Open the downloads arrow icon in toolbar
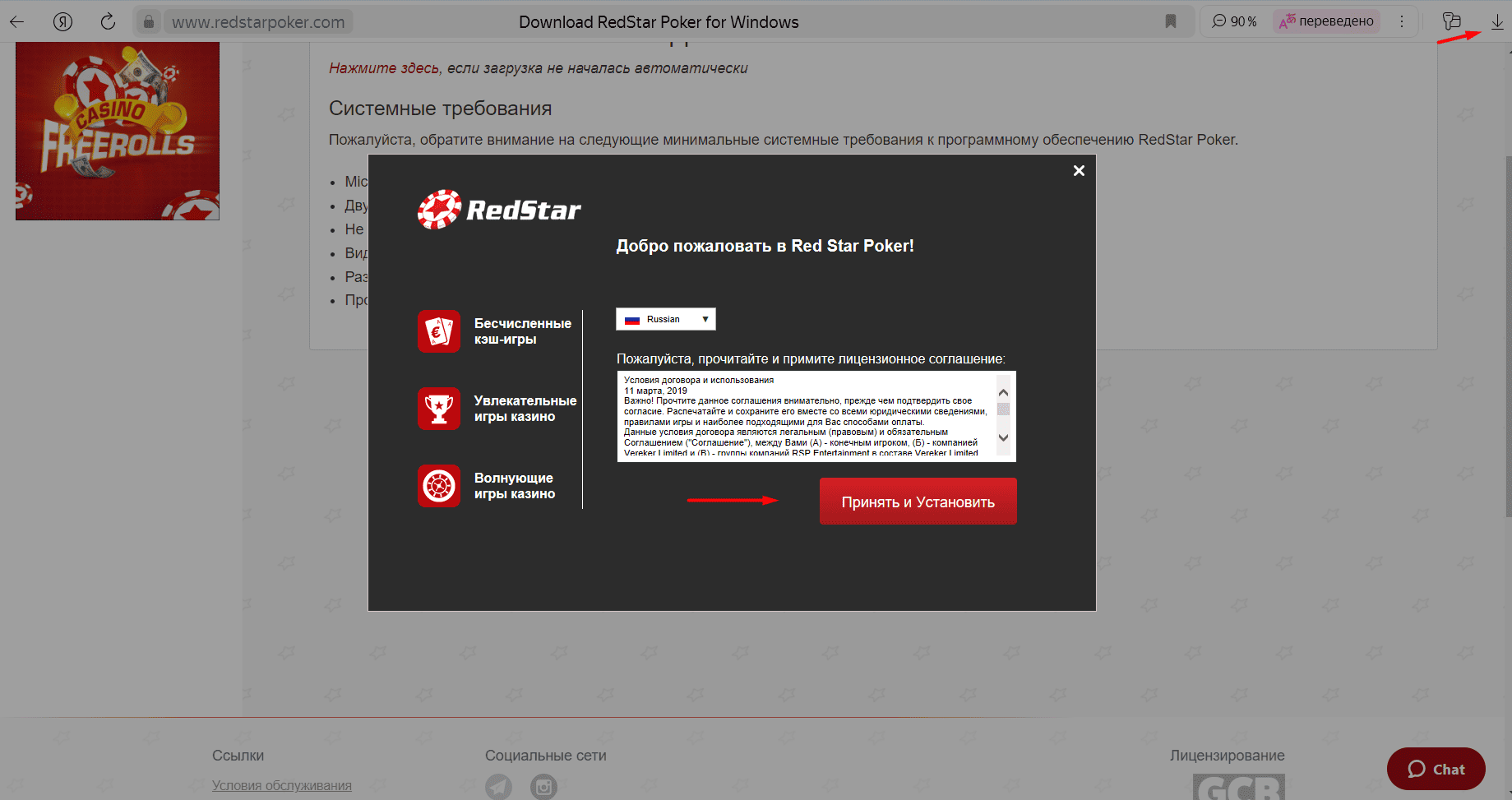This screenshot has height=800, width=1512. click(1497, 22)
